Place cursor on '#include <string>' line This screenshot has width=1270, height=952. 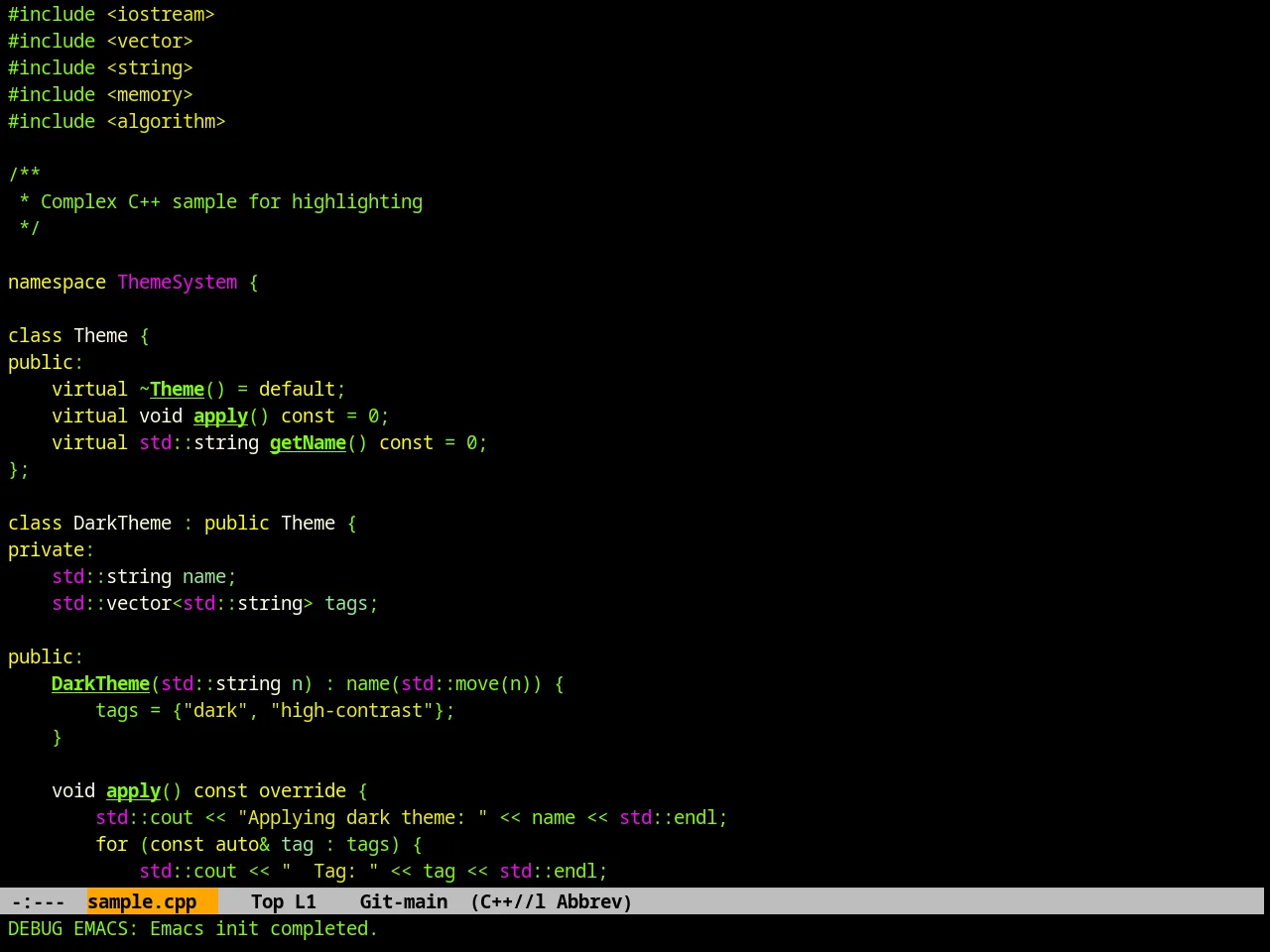(100, 67)
